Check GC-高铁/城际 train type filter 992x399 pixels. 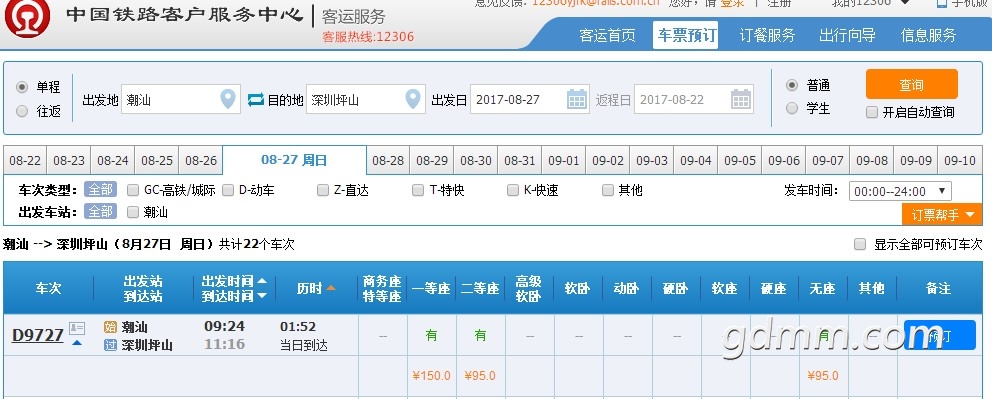click(x=133, y=190)
